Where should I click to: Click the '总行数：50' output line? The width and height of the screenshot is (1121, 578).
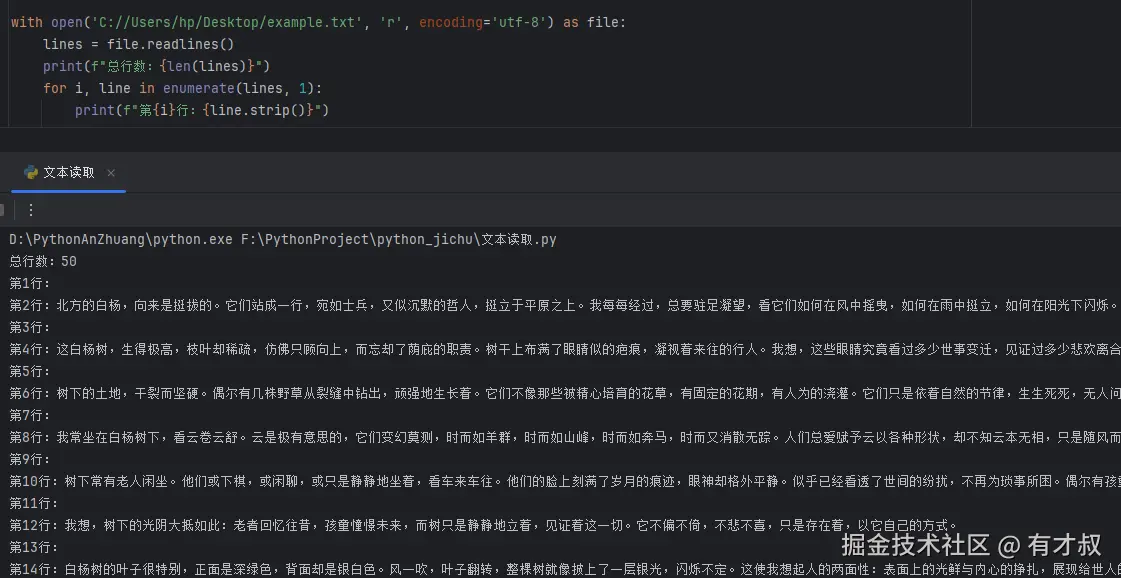click(43, 262)
